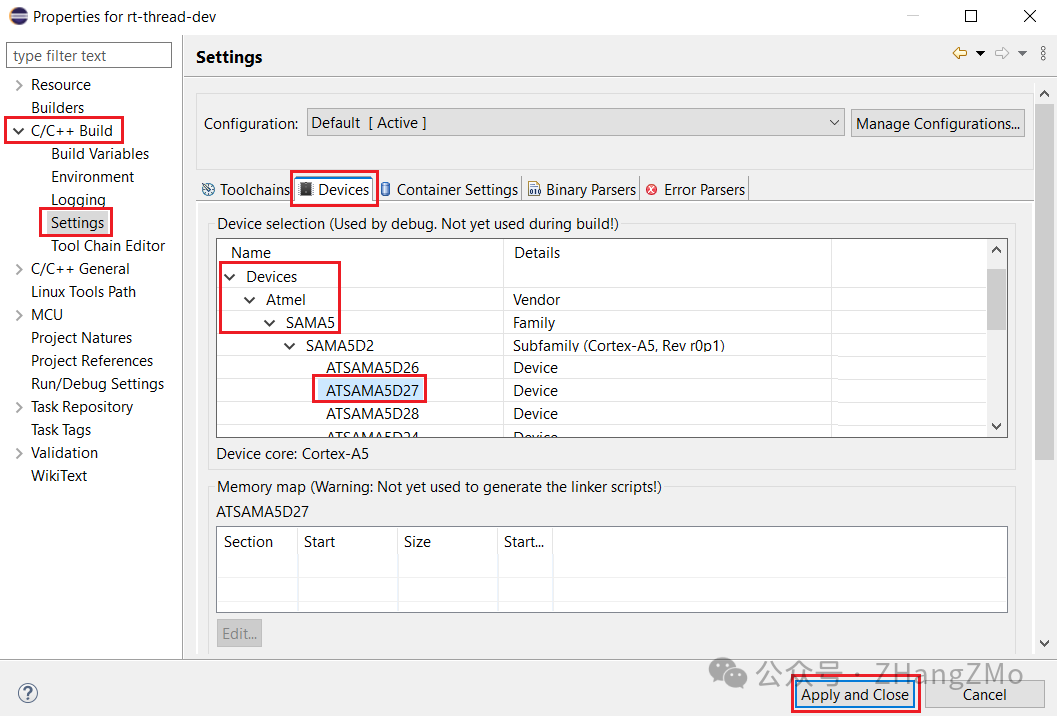
Task: Collapse the SAMA5D2 subfamily node
Action: coord(290,346)
